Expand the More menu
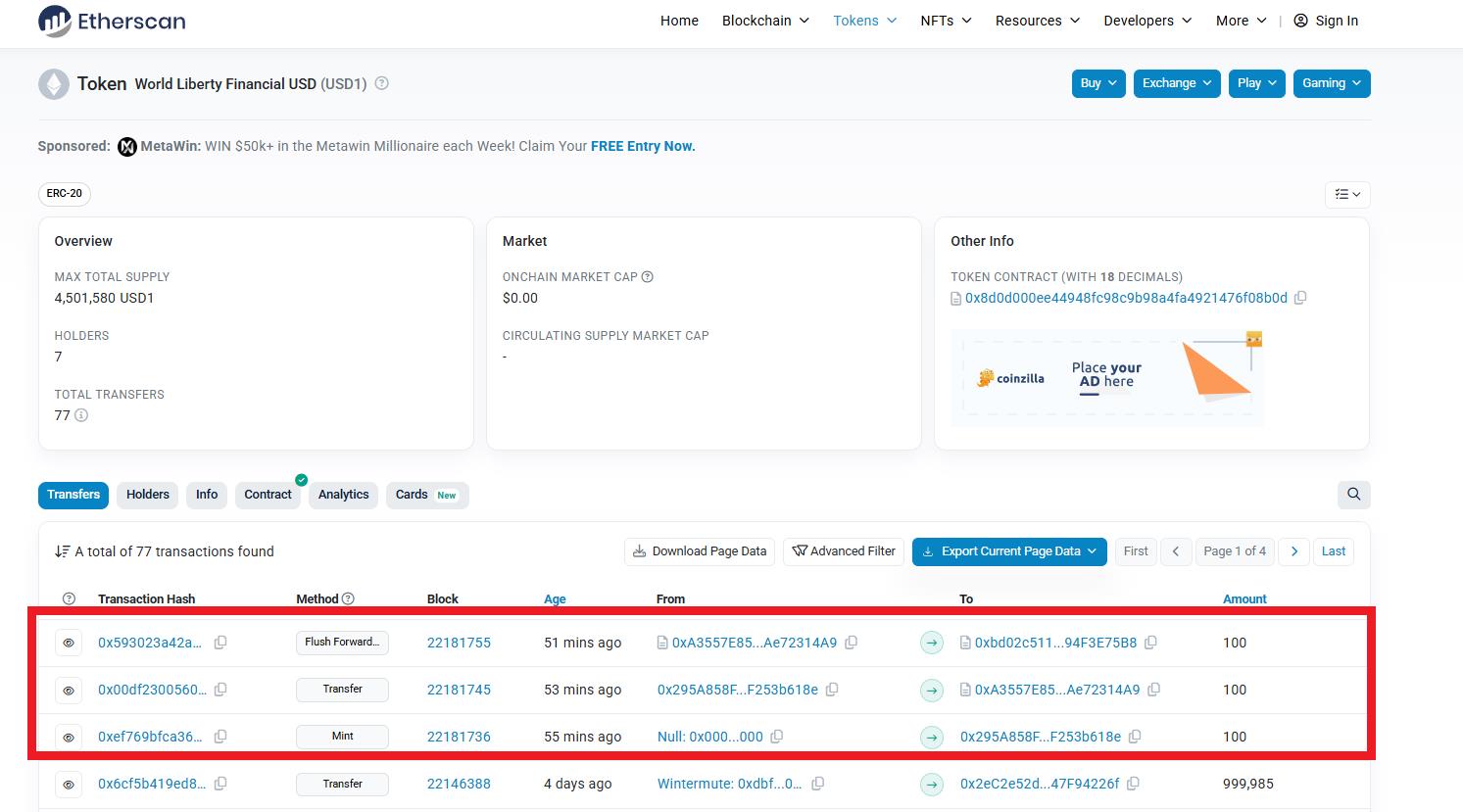Viewport: 1463px width, 812px height. 1241,21
